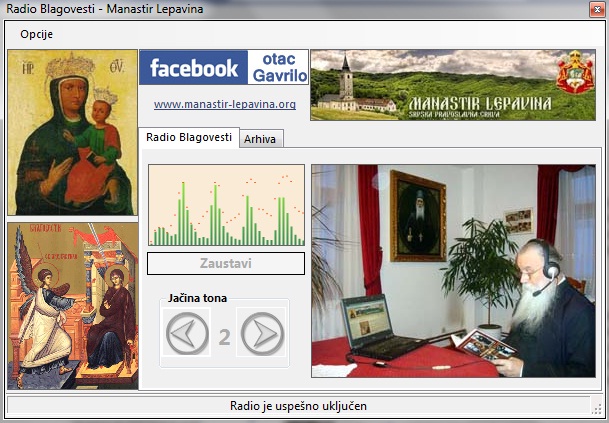Click the volume level number 2
The width and height of the screenshot is (609, 423).
pos(224,336)
